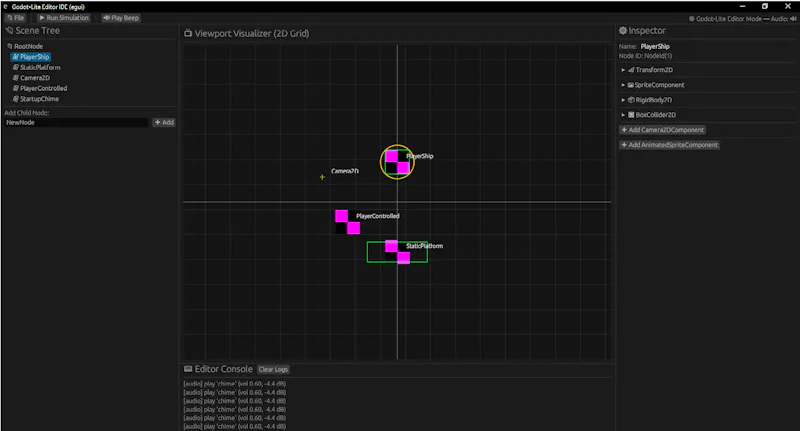Click the Viewport Visualizer camera icon

188,34
